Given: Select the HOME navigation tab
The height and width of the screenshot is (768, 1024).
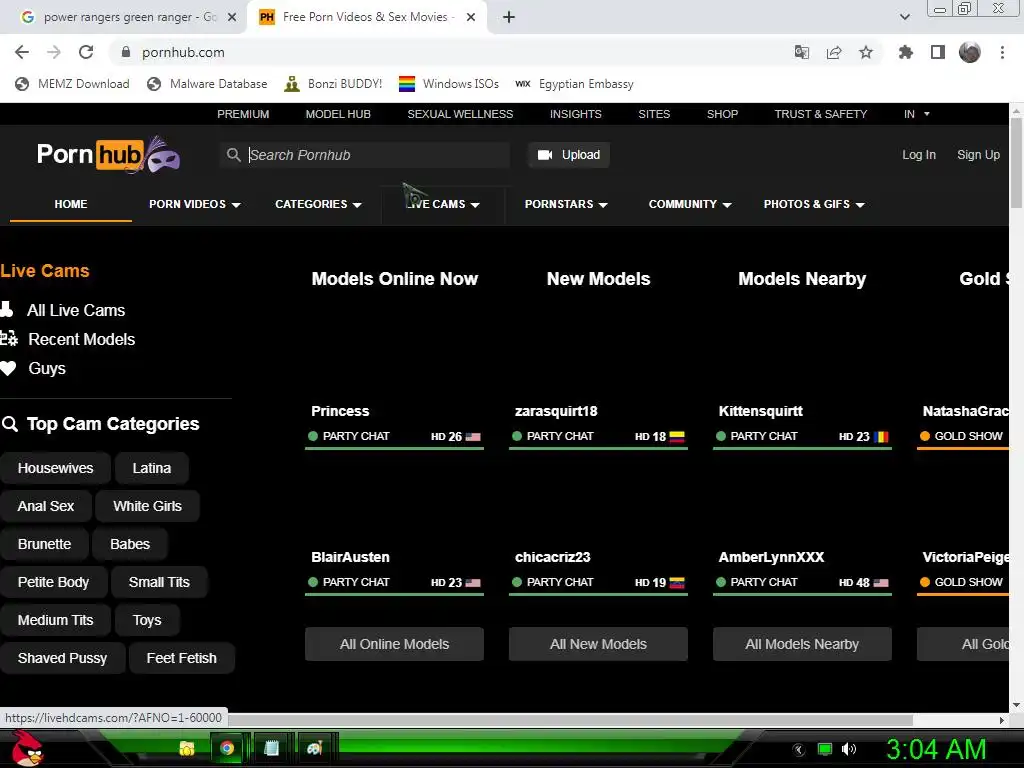Looking at the screenshot, I should coord(71,204).
